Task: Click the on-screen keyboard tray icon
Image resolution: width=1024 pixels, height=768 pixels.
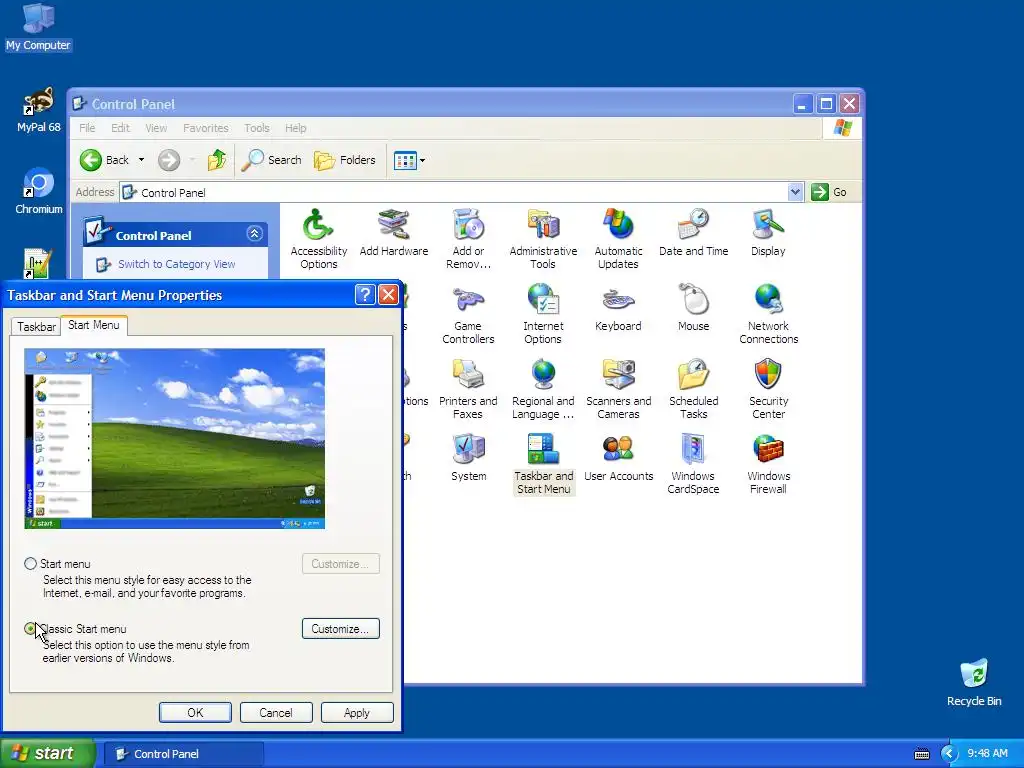Action: (x=921, y=754)
